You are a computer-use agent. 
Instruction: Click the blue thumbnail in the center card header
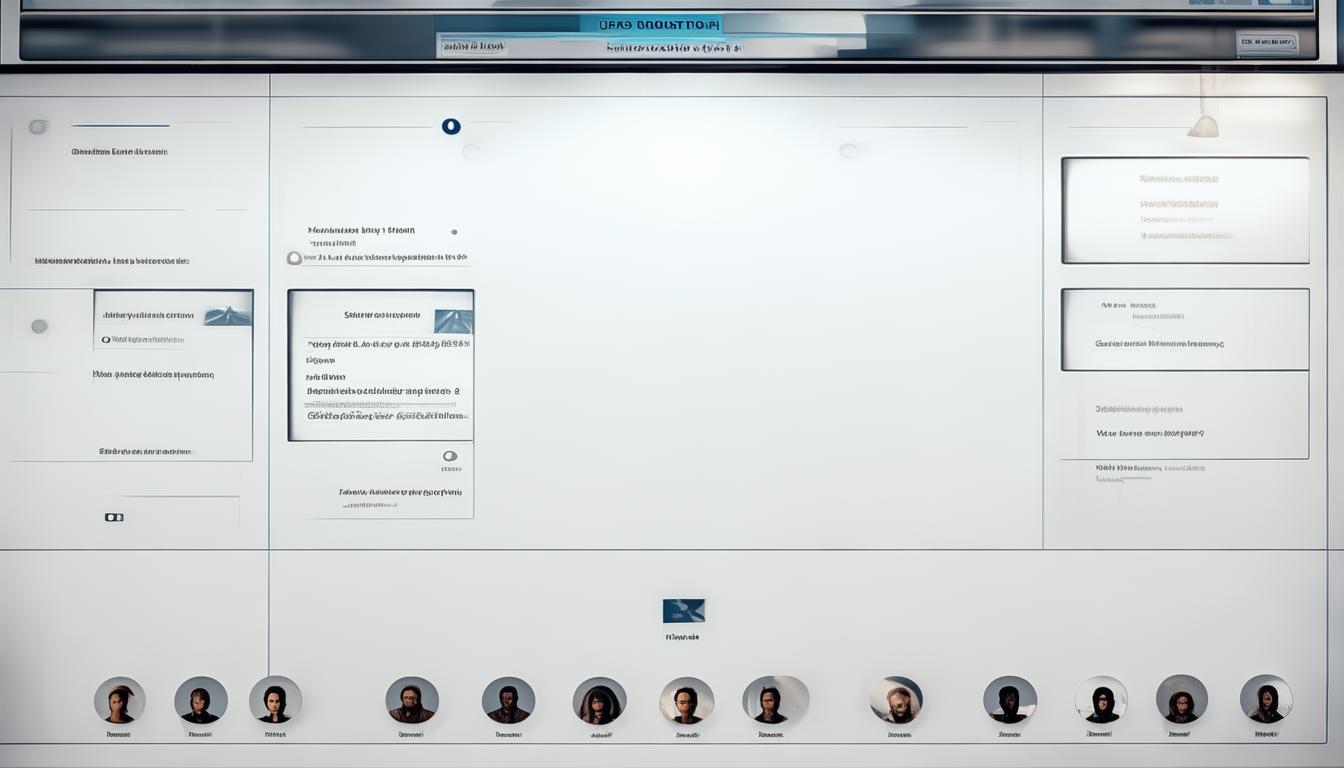[x=454, y=321]
